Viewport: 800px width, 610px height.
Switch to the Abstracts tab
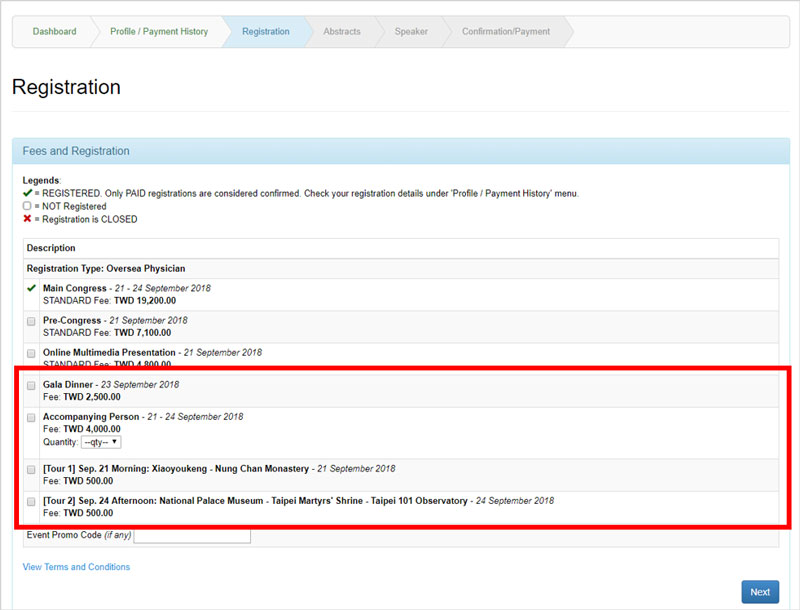(x=342, y=32)
